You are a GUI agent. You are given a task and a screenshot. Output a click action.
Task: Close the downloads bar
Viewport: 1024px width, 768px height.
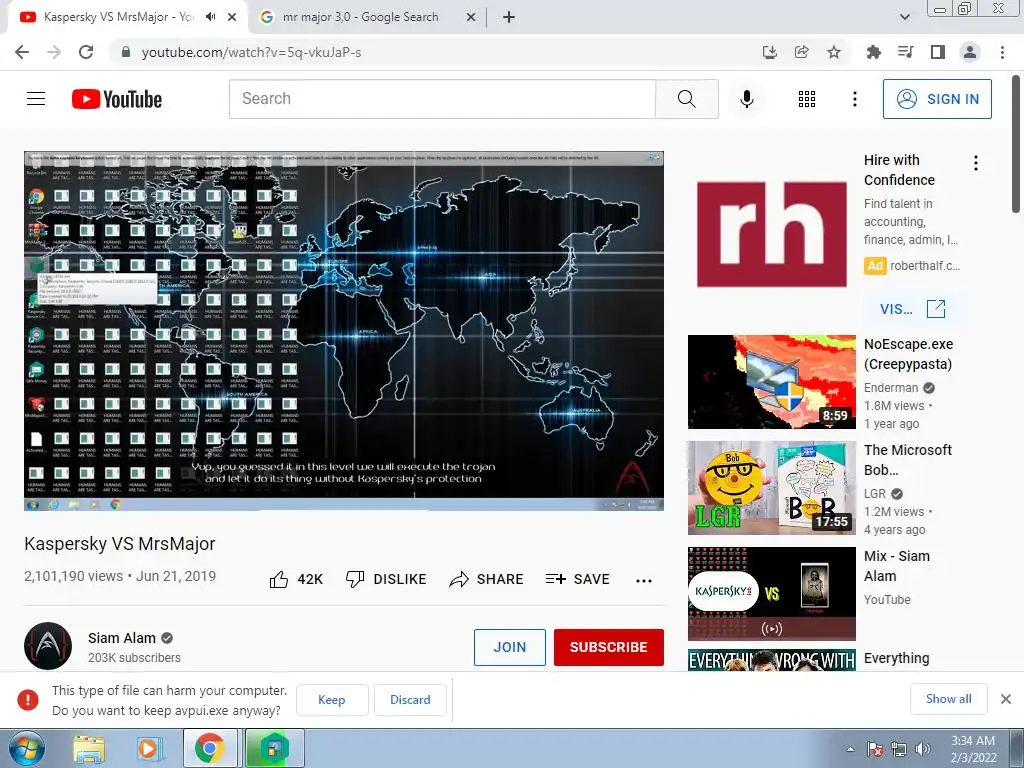coord(1006,699)
